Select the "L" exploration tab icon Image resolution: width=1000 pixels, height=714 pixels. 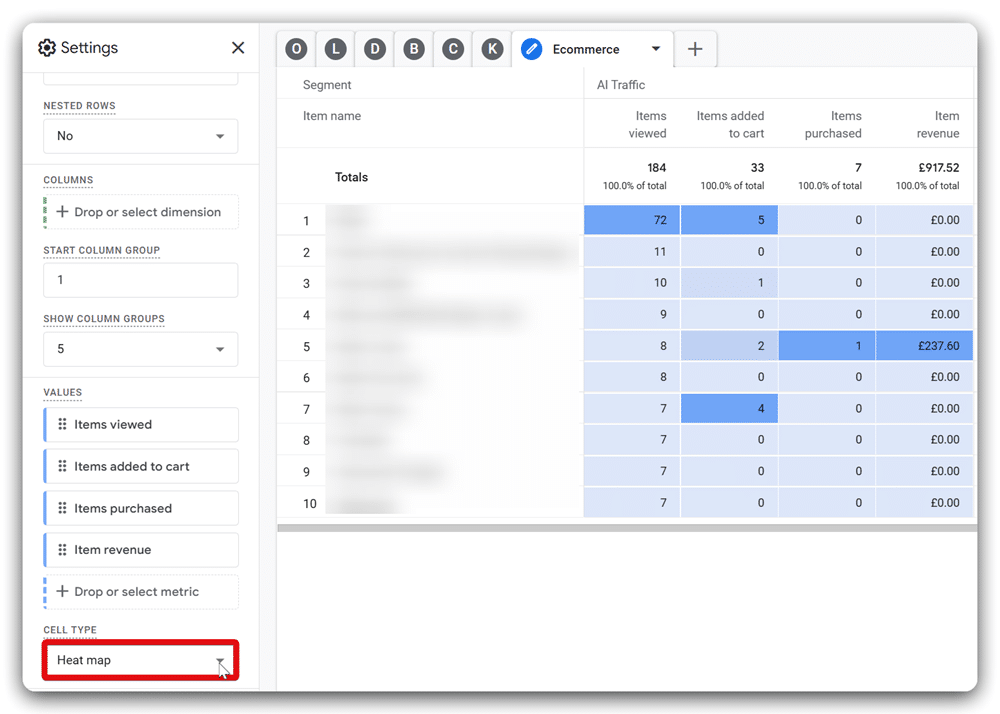tap(335, 48)
